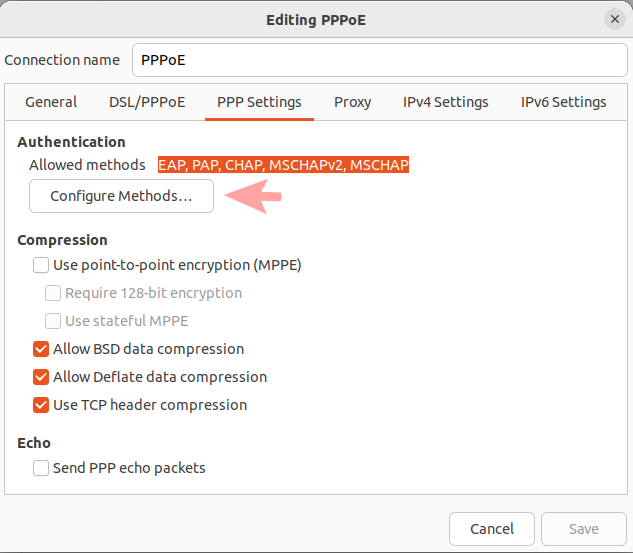Open the IPv4 Settings tab

[446, 102]
